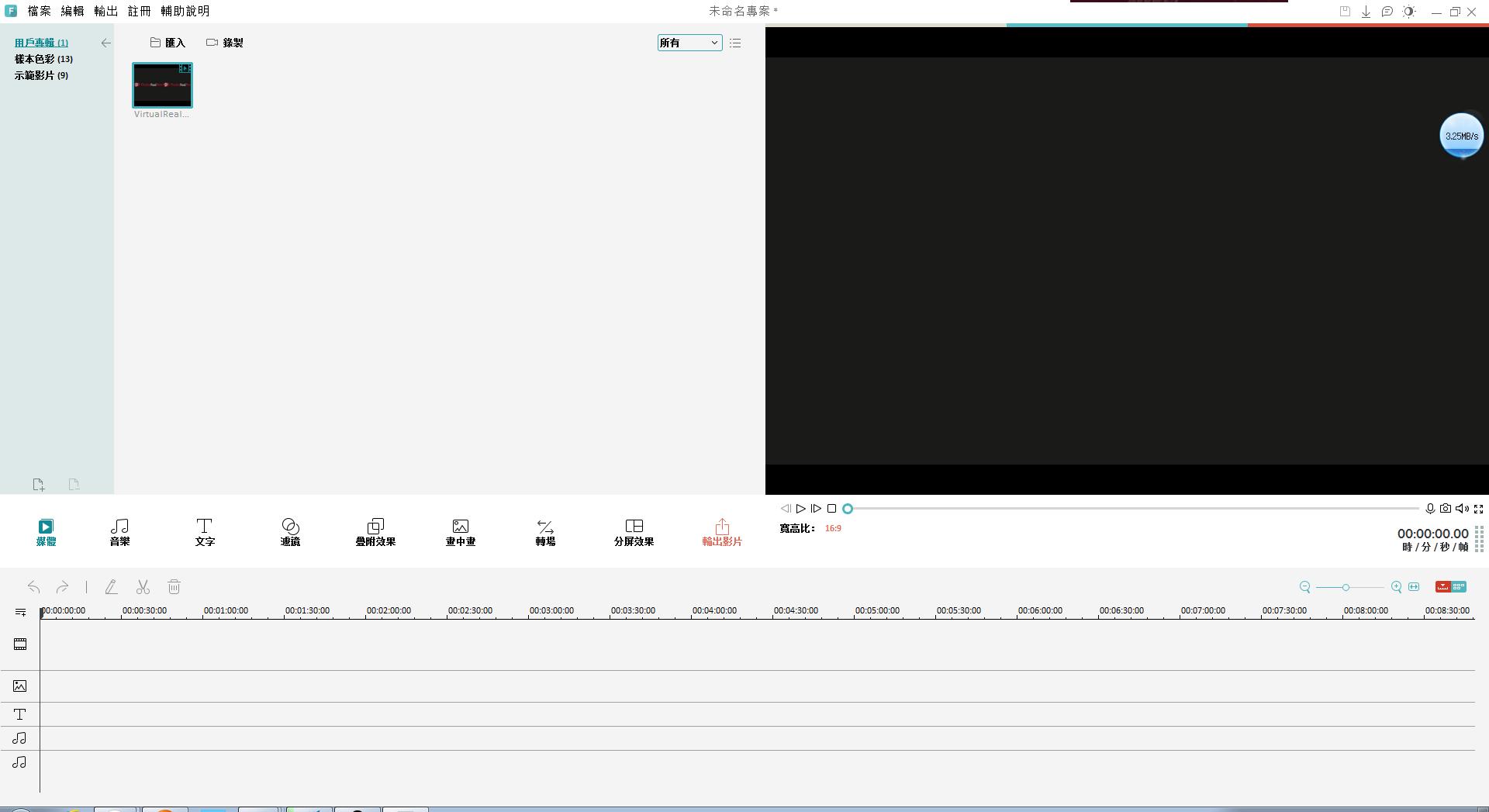This screenshot has width=1489, height=812.
Task: Open the 輔助說明 menu
Action: tap(185, 11)
